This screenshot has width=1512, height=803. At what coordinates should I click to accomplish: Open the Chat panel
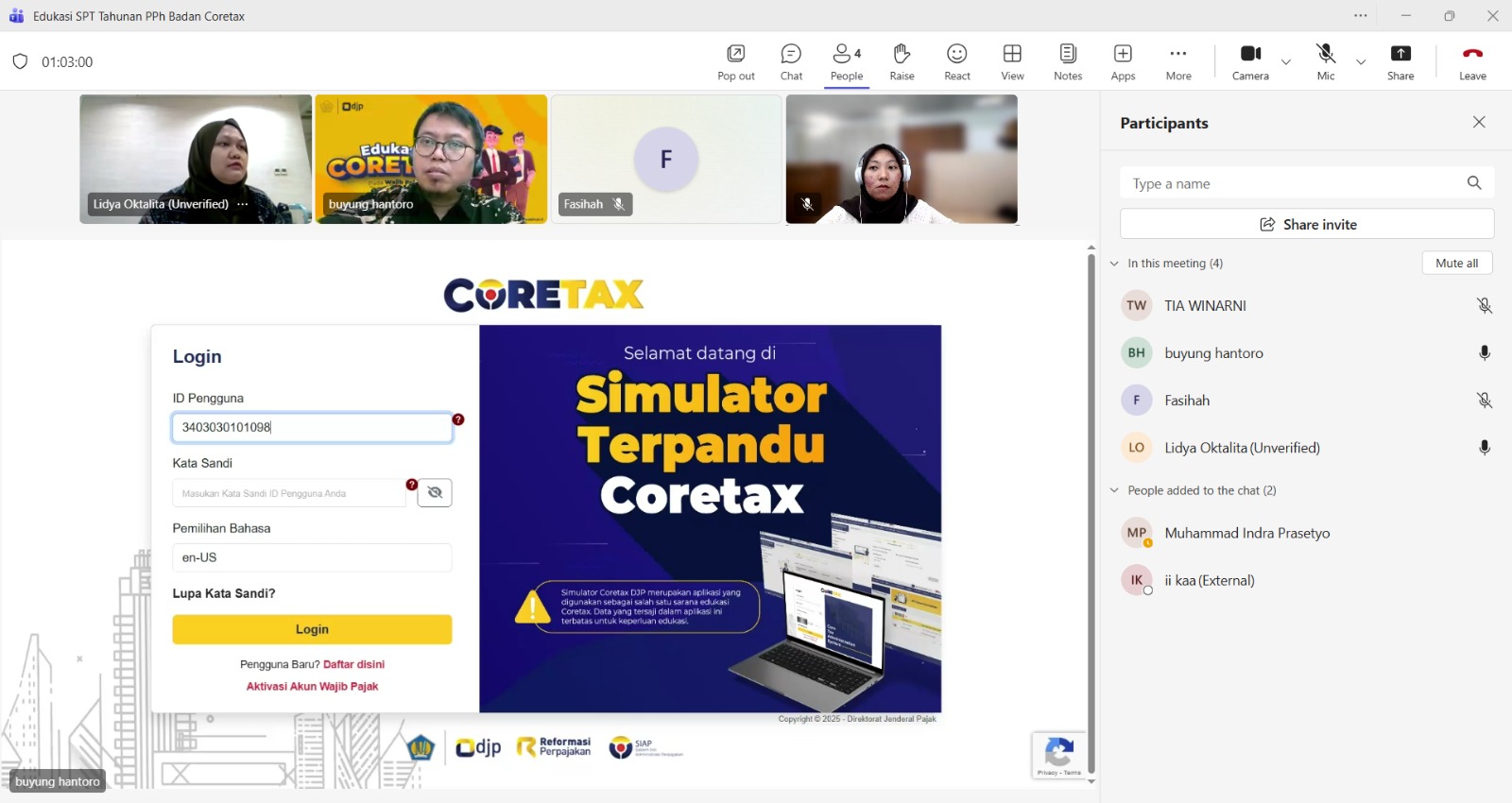(x=791, y=61)
